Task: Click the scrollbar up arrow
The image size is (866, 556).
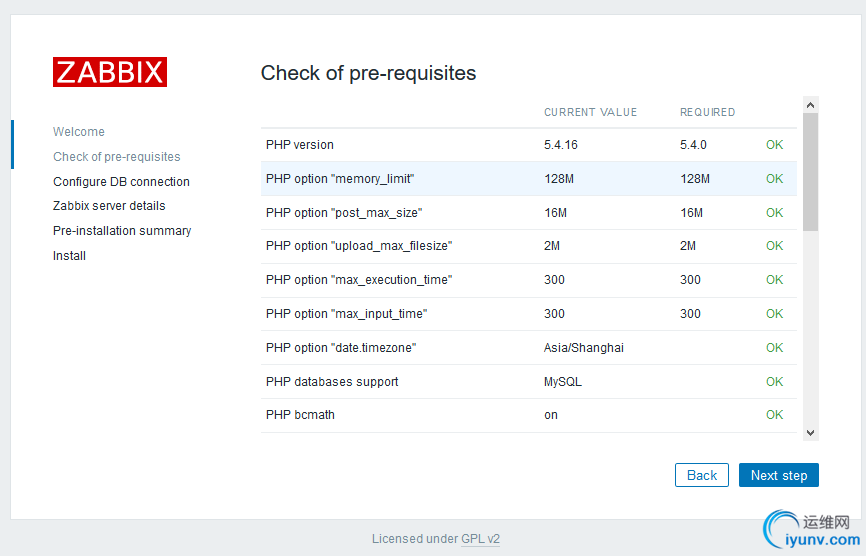Action: 810,104
